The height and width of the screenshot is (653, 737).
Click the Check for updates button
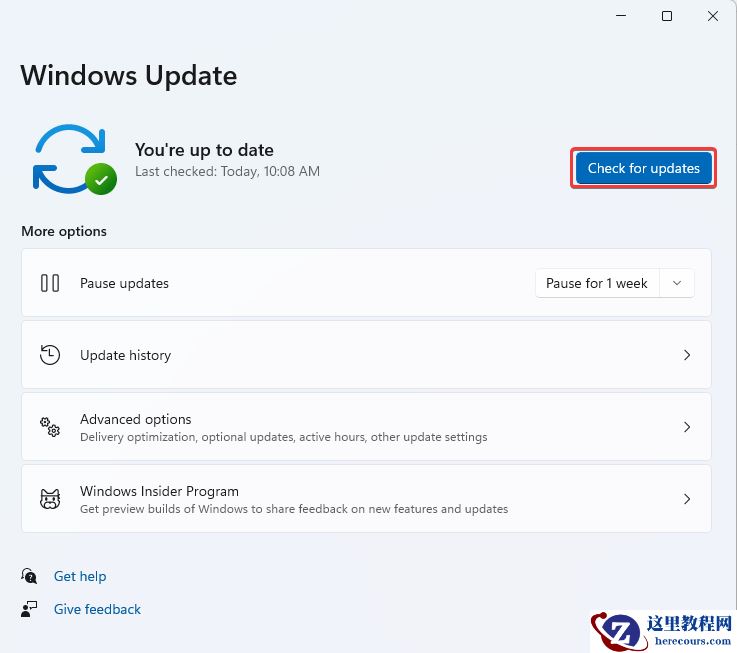643,168
